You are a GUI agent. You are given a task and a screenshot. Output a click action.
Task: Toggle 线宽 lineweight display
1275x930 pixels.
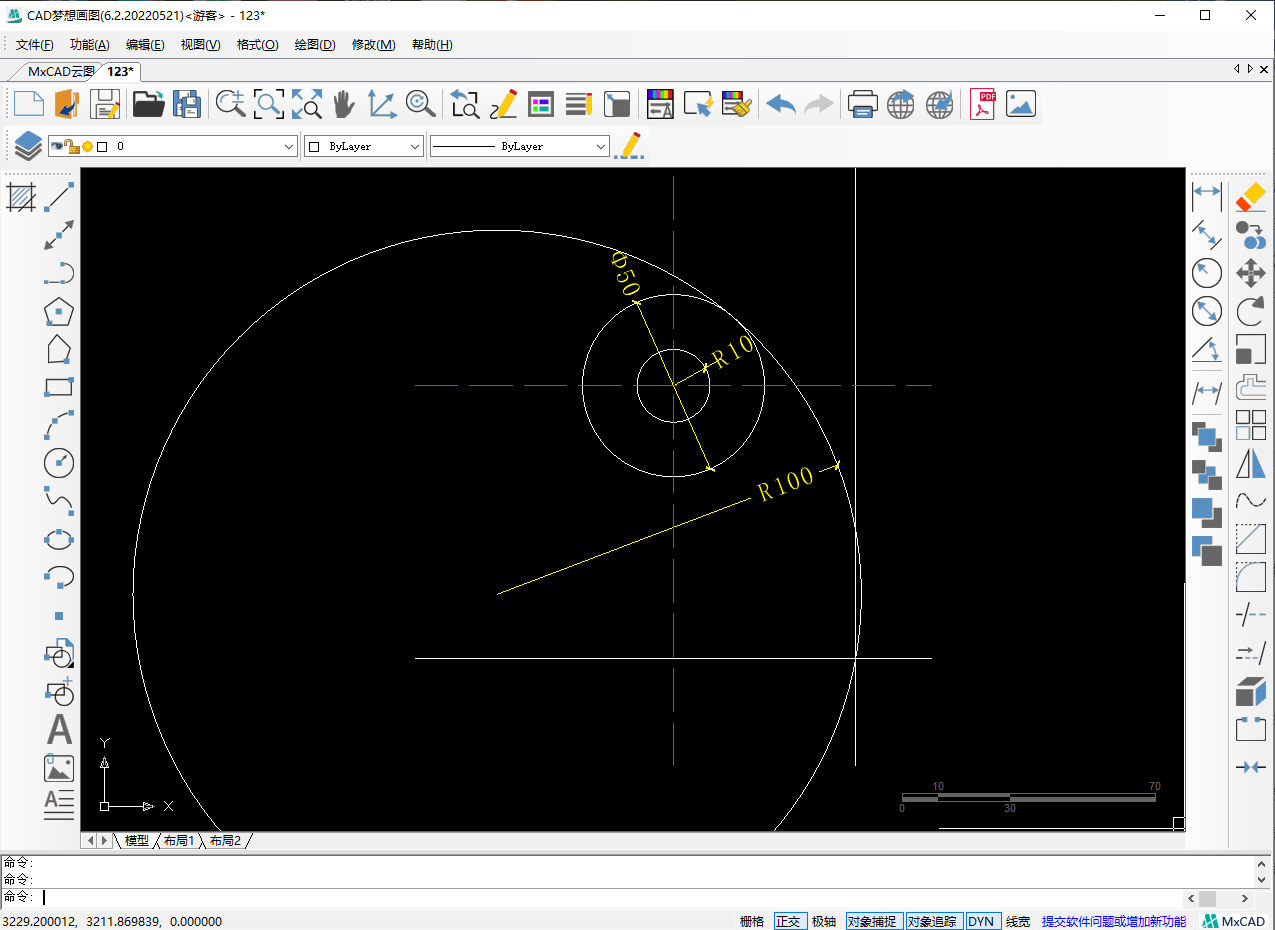tap(1018, 921)
